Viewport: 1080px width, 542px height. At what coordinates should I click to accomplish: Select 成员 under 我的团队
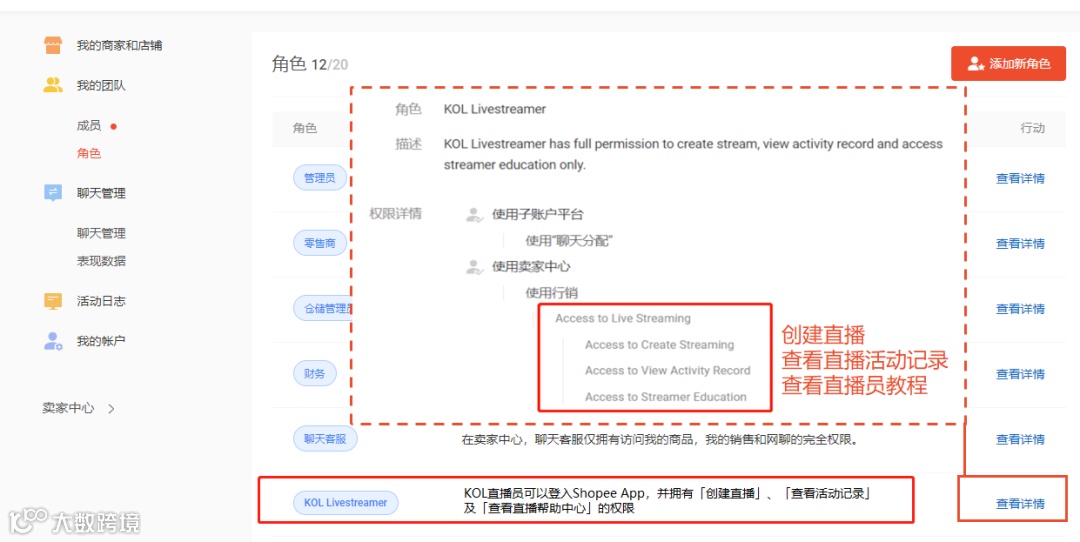pyautogui.click(x=89, y=125)
